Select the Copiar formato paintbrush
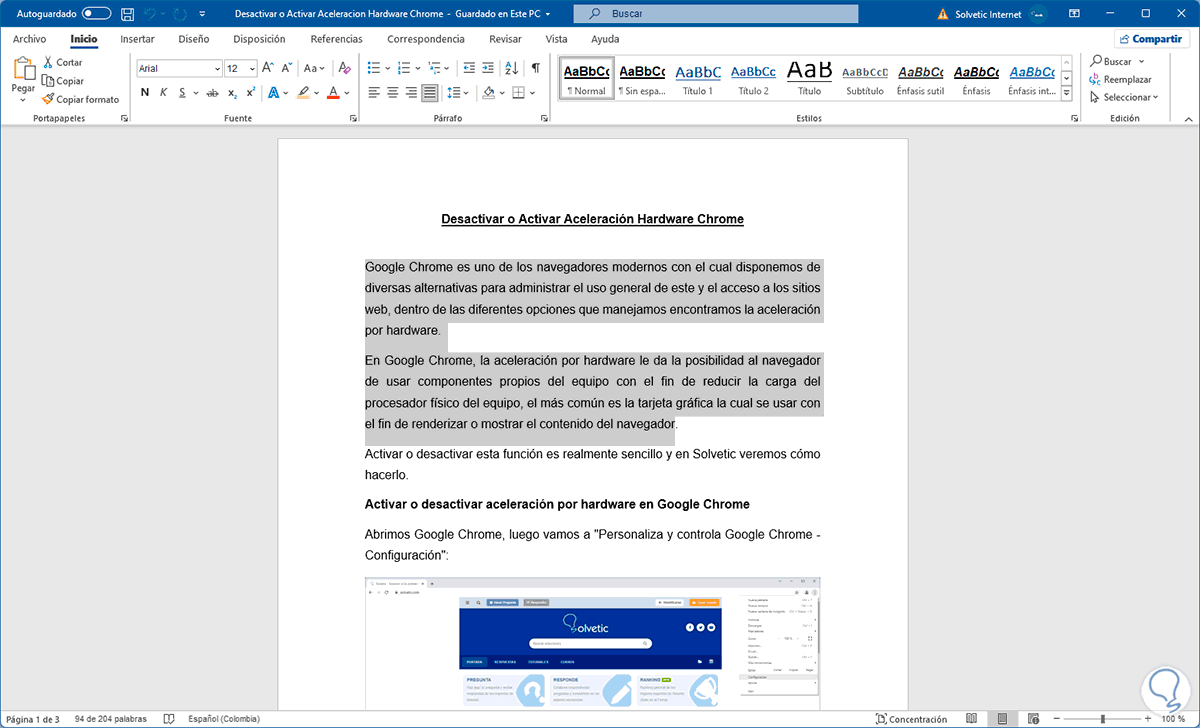The width and height of the screenshot is (1200, 728). 80,99
